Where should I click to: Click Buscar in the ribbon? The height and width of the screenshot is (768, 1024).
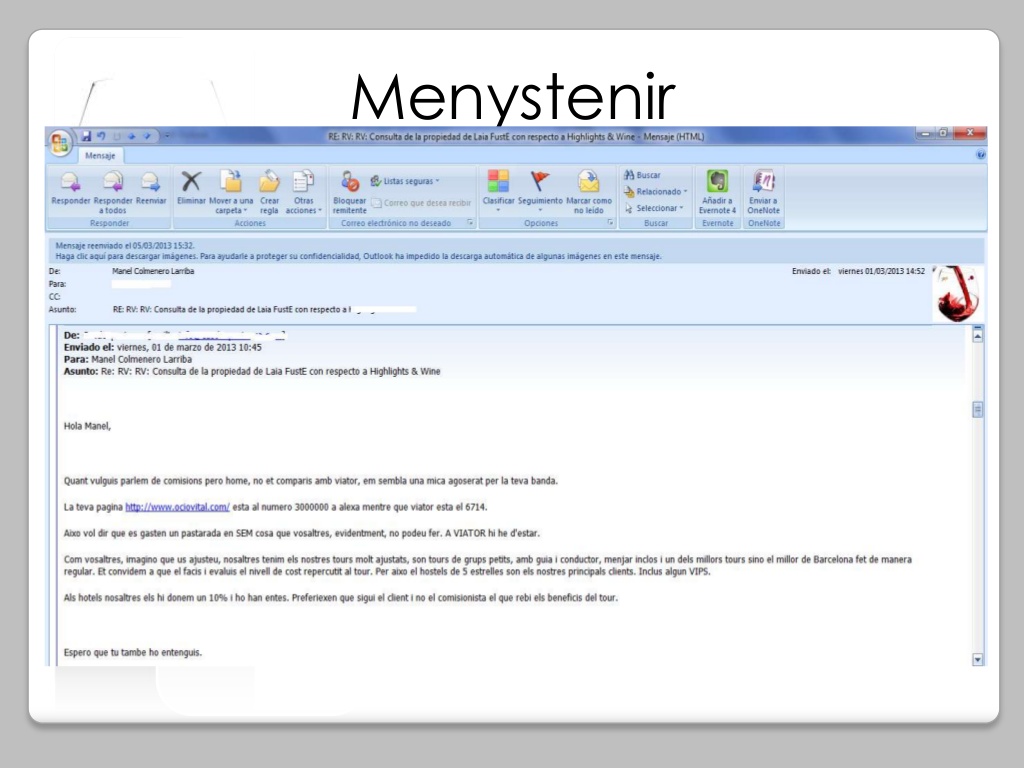[642, 175]
